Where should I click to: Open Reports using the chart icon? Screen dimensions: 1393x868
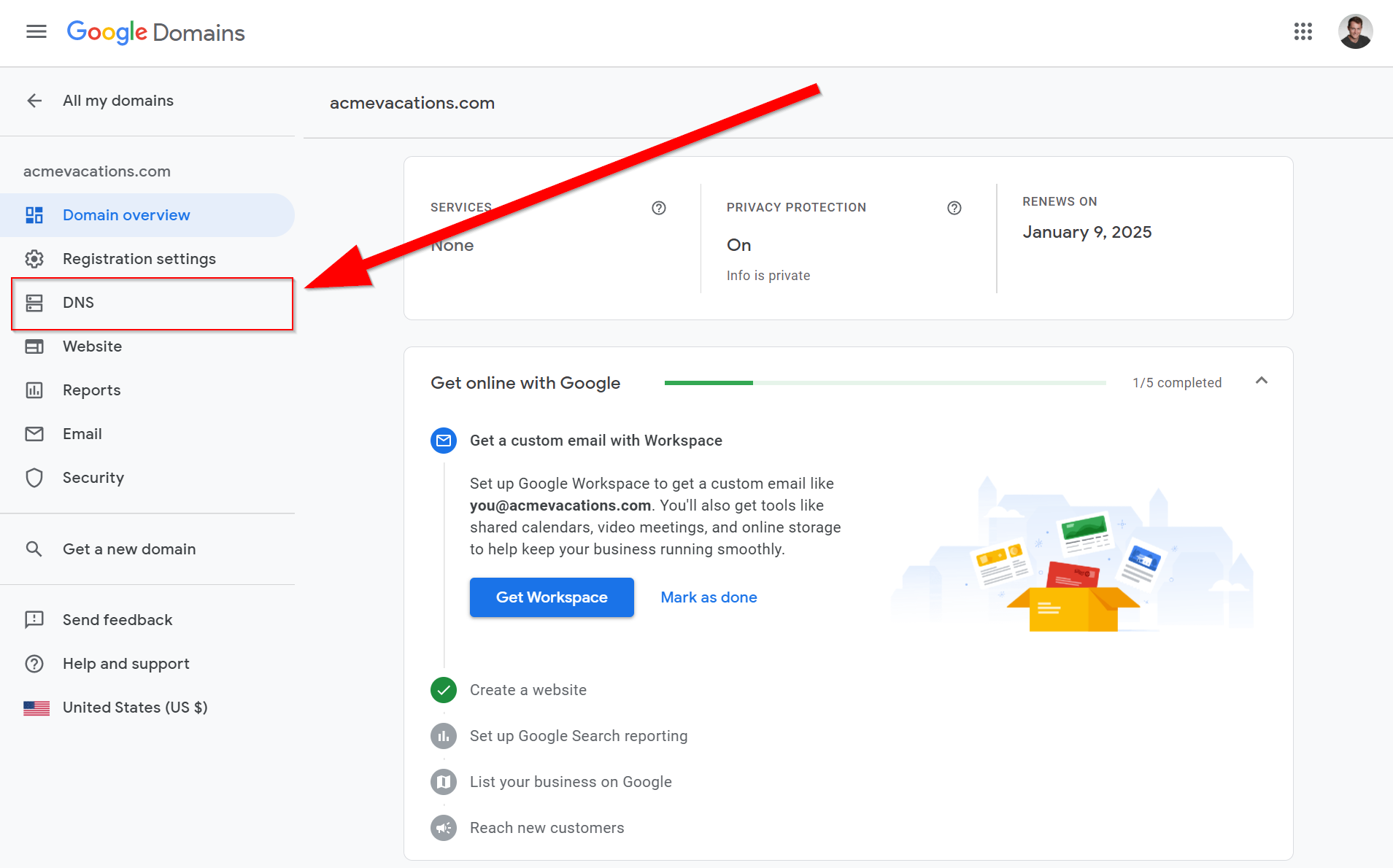(x=34, y=390)
